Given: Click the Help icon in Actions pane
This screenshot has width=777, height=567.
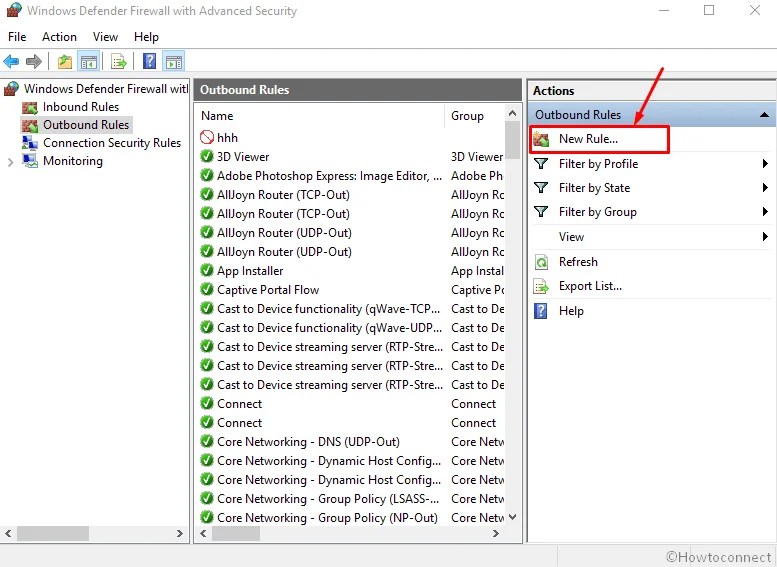Looking at the screenshot, I should click(x=541, y=311).
